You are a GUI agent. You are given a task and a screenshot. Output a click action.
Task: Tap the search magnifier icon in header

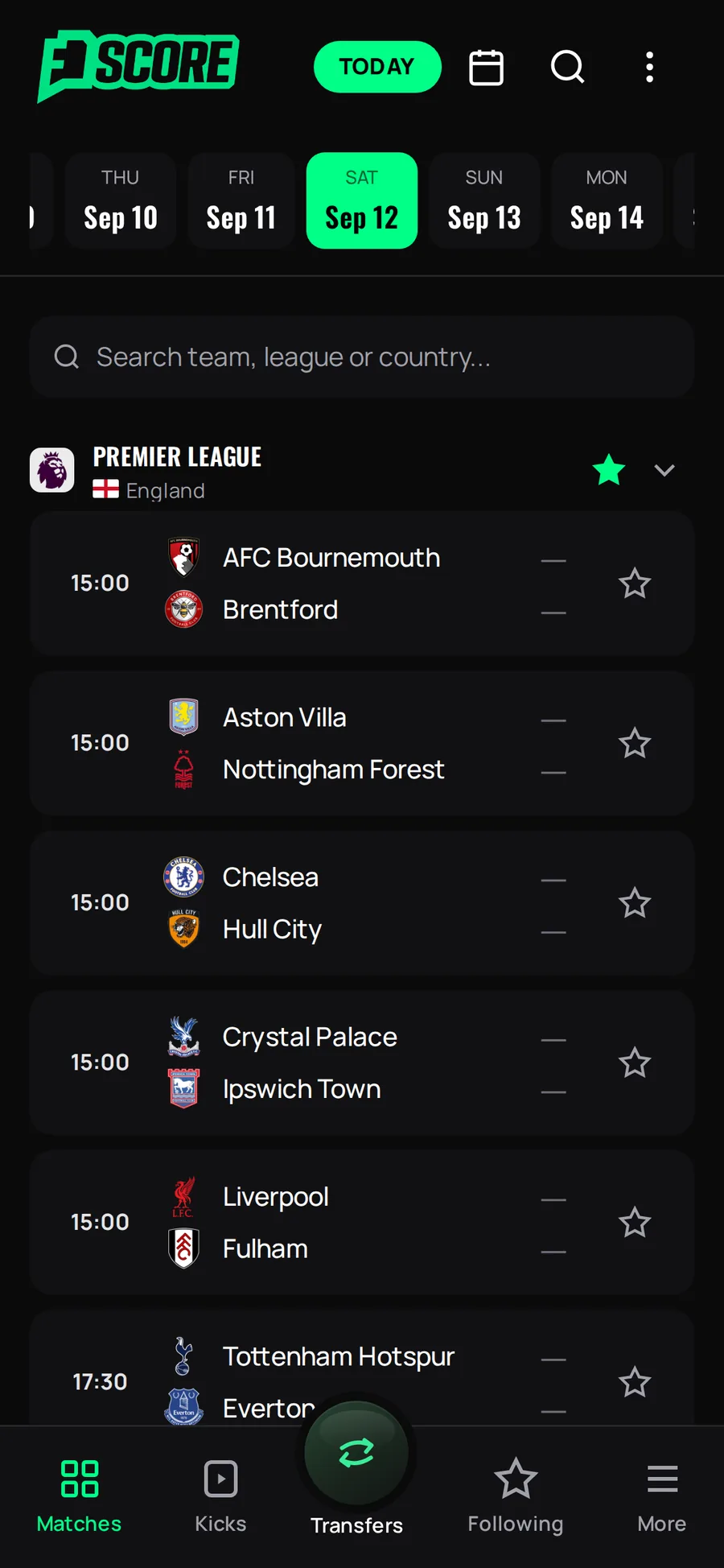pos(567,67)
